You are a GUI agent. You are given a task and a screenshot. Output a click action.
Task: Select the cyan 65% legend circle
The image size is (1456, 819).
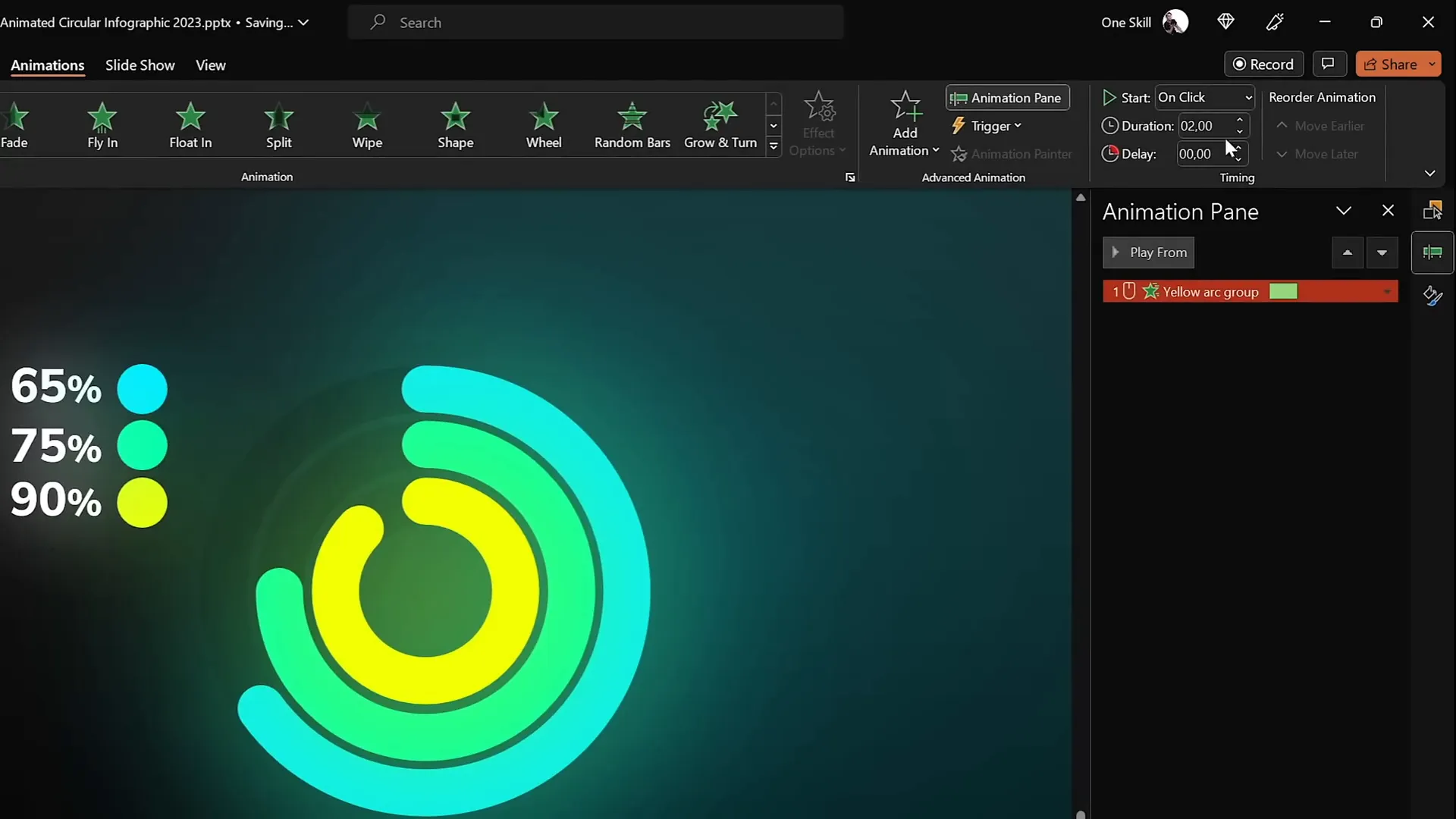pyautogui.click(x=142, y=389)
